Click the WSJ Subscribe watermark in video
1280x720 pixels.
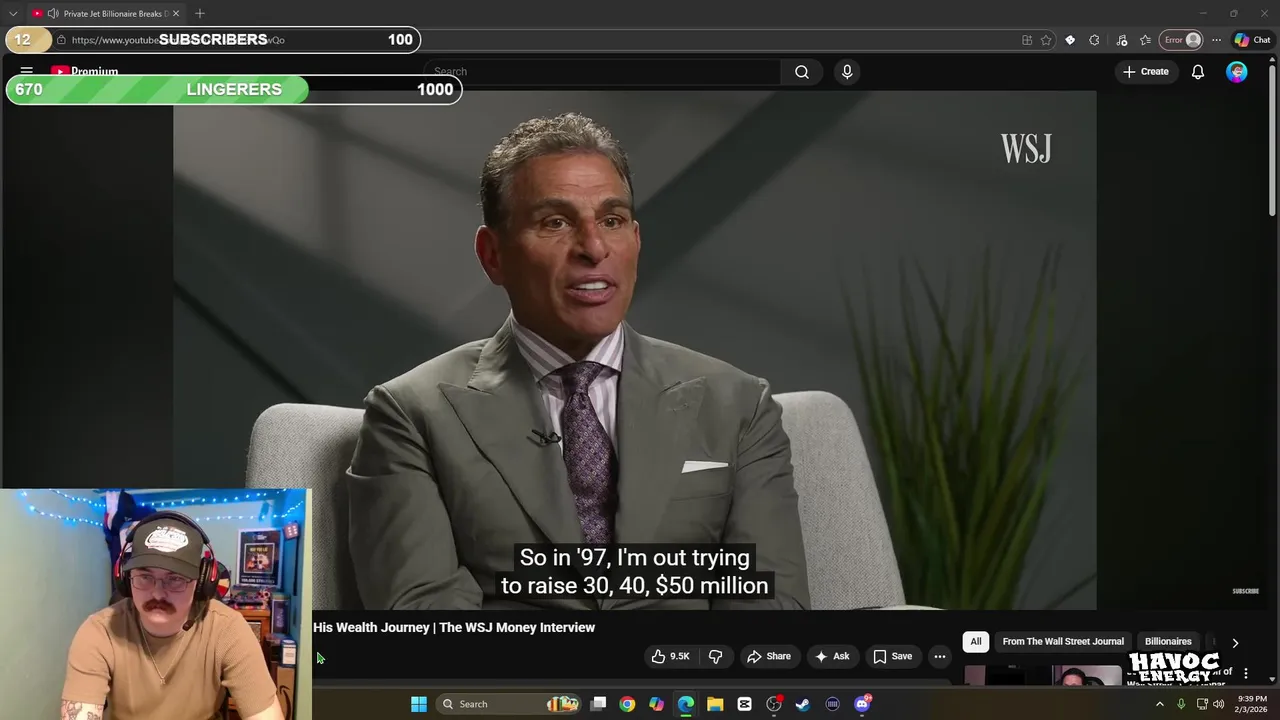(1245, 591)
